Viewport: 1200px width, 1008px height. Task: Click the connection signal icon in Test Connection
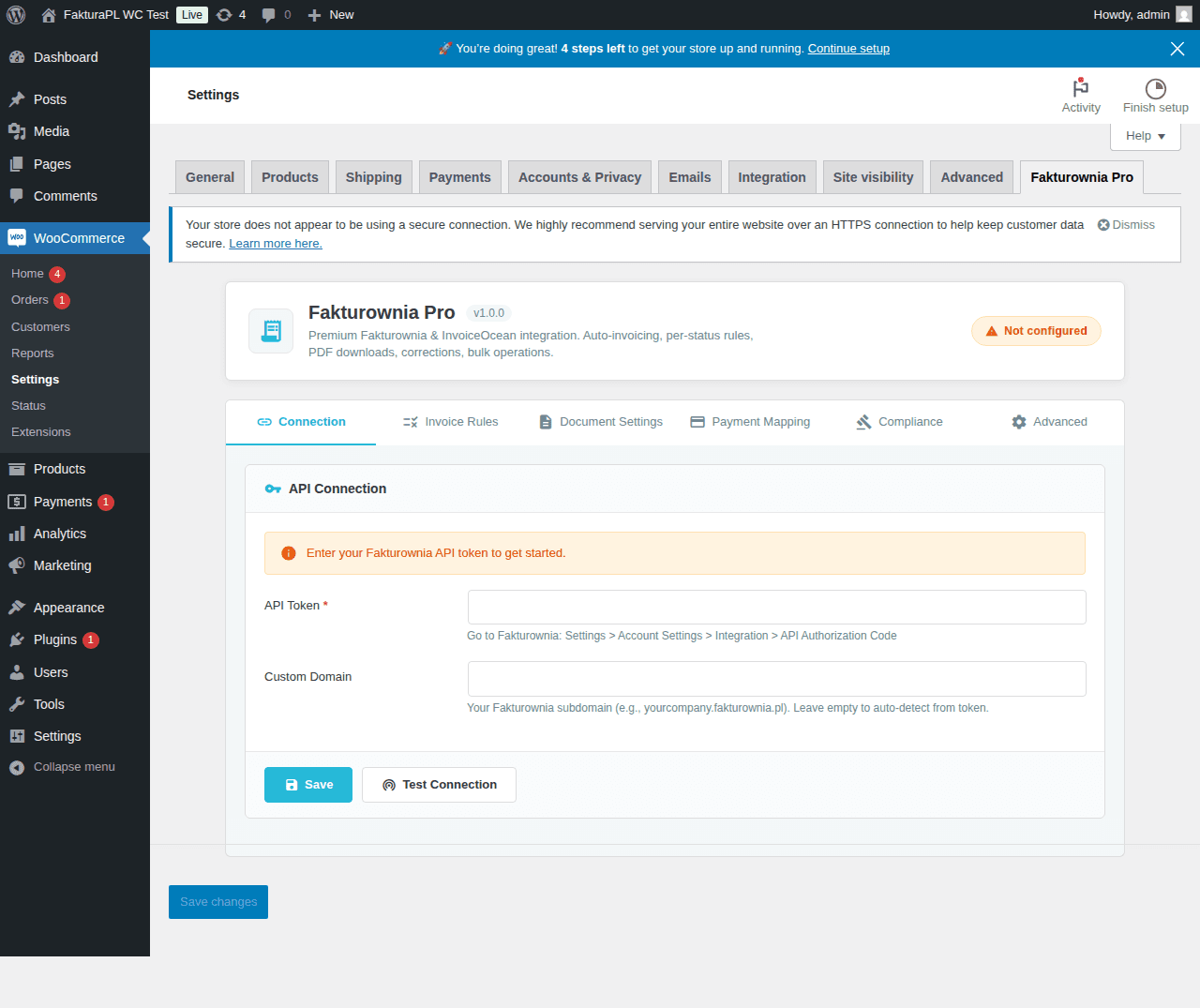[388, 785]
